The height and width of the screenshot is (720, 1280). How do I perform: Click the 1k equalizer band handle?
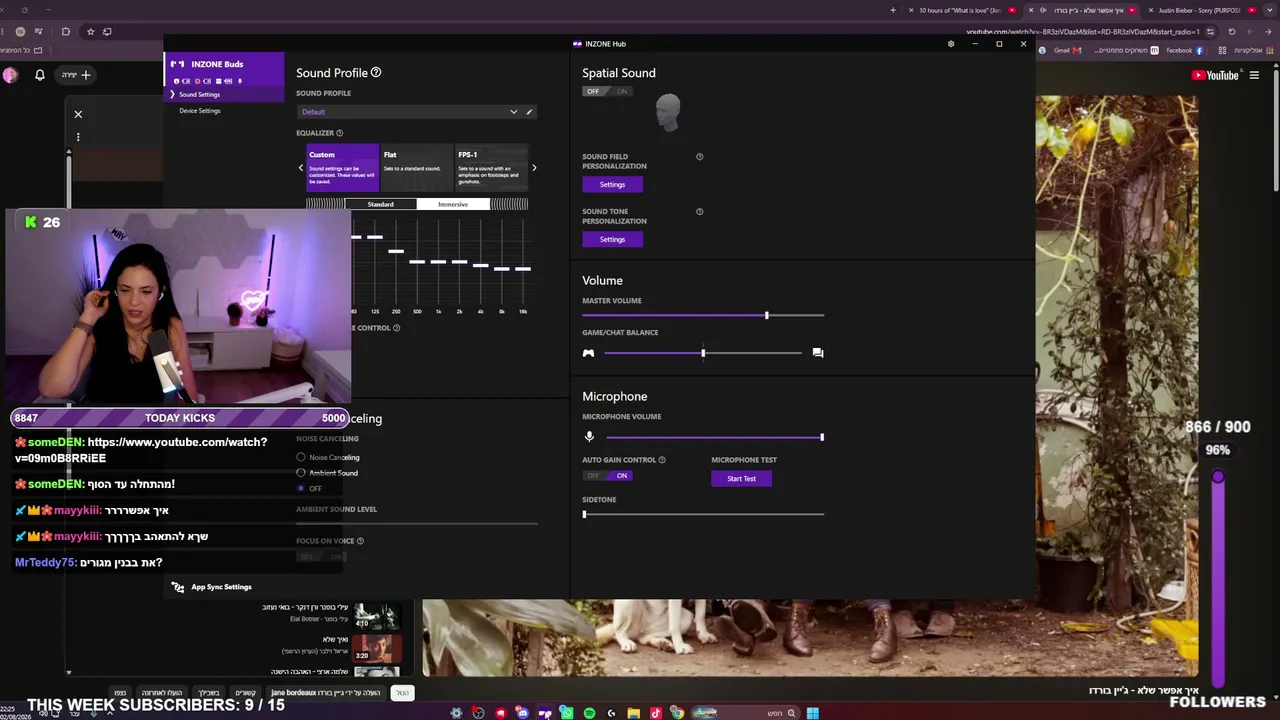[x=438, y=262]
